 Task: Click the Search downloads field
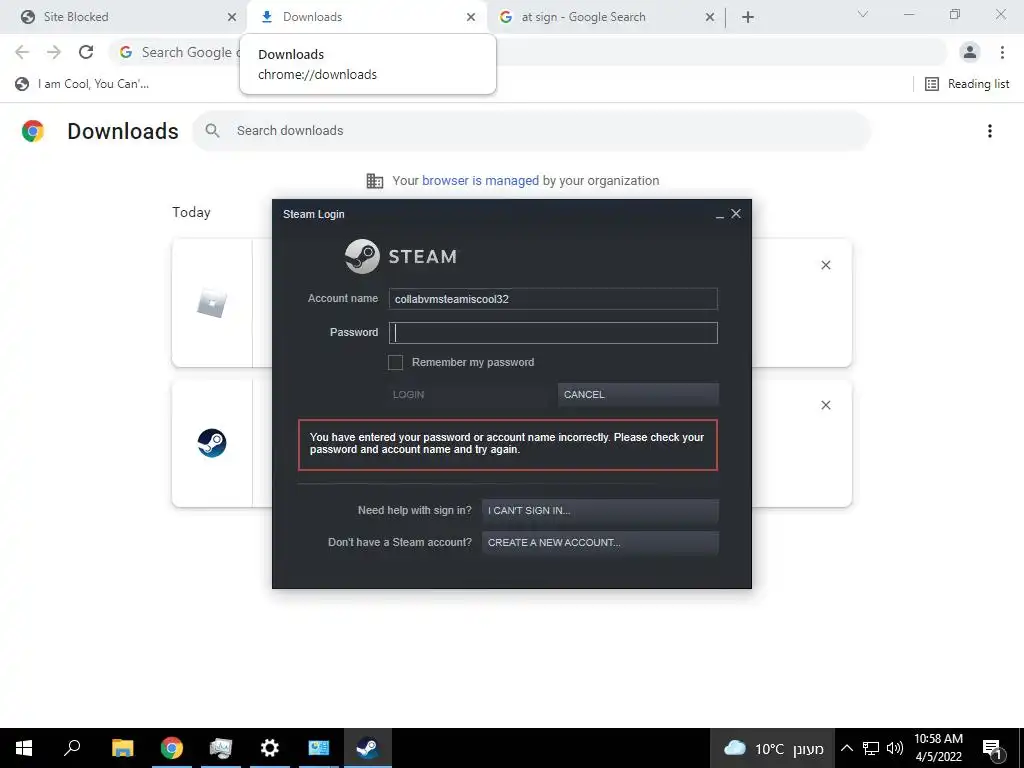click(532, 131)
